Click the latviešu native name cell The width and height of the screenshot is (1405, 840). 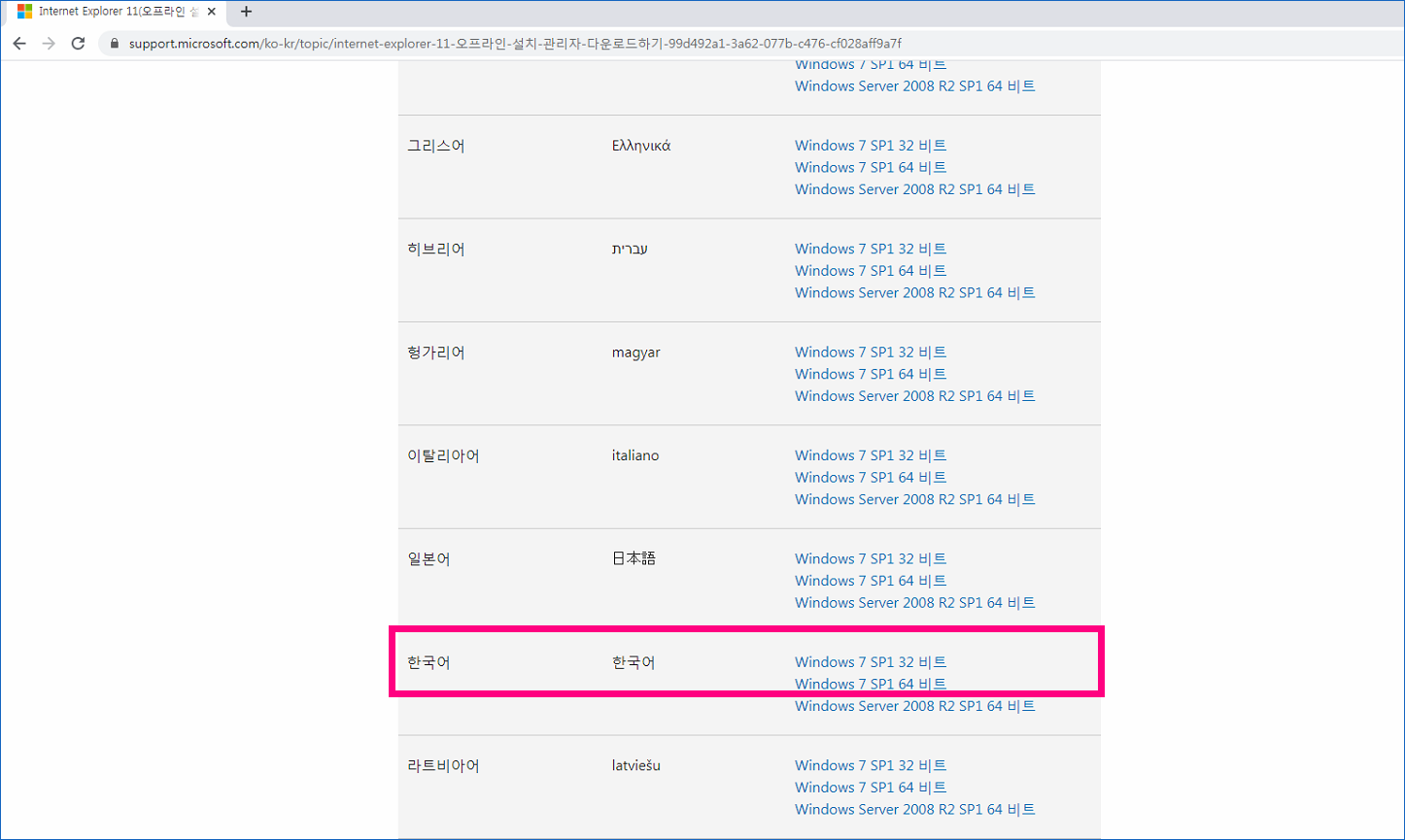coord(636,766)
